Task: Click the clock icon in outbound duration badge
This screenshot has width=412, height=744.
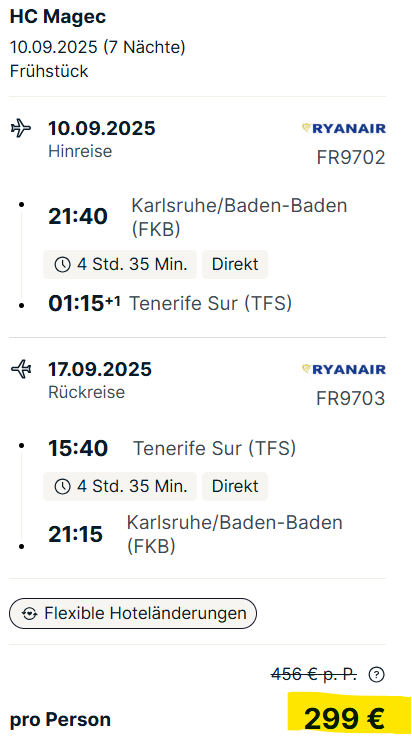Action: (x=63, y=265)
